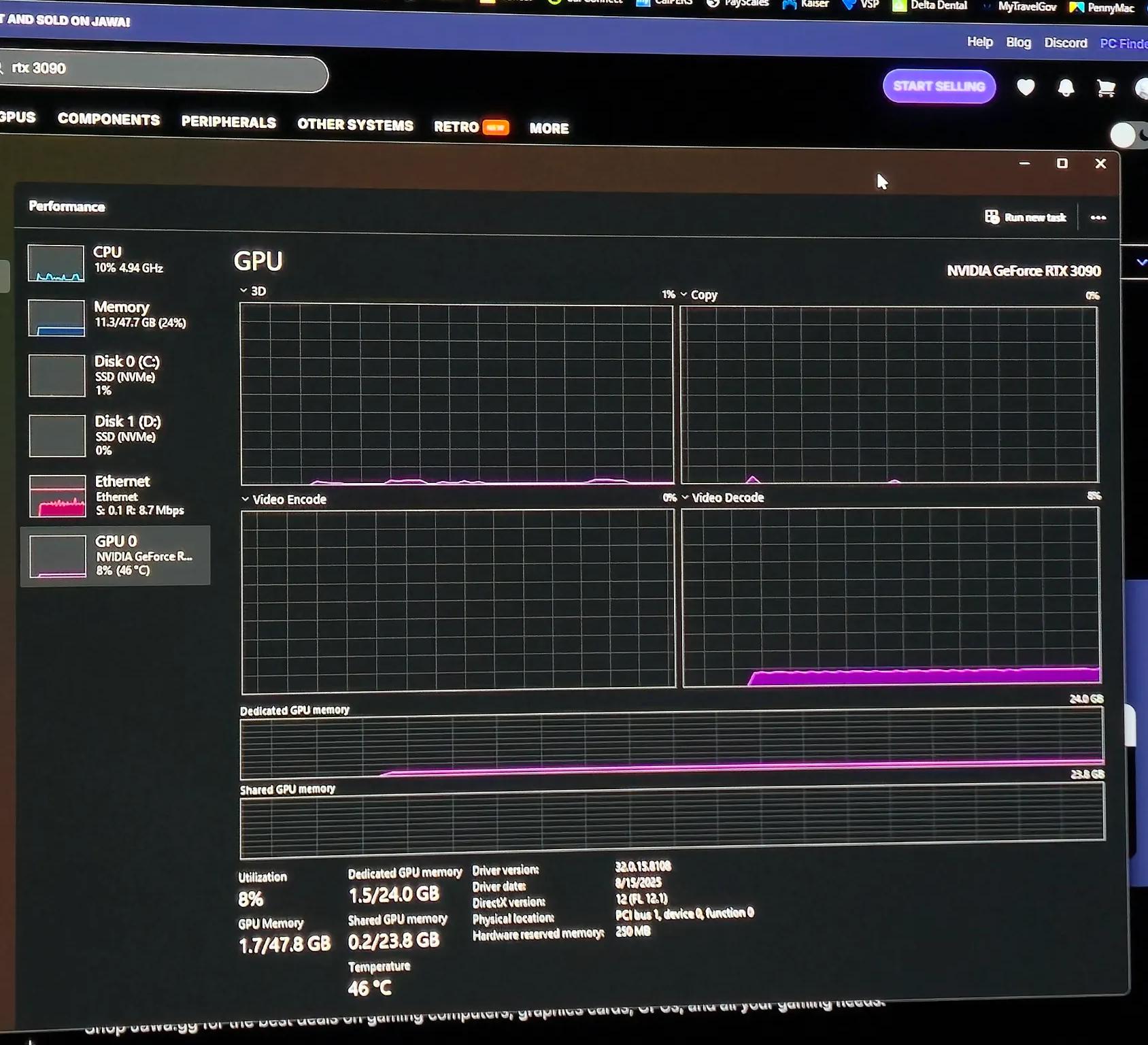Click the 46 °C temperature value
The image size is (1148, 1045).
[x=369, y=988]
